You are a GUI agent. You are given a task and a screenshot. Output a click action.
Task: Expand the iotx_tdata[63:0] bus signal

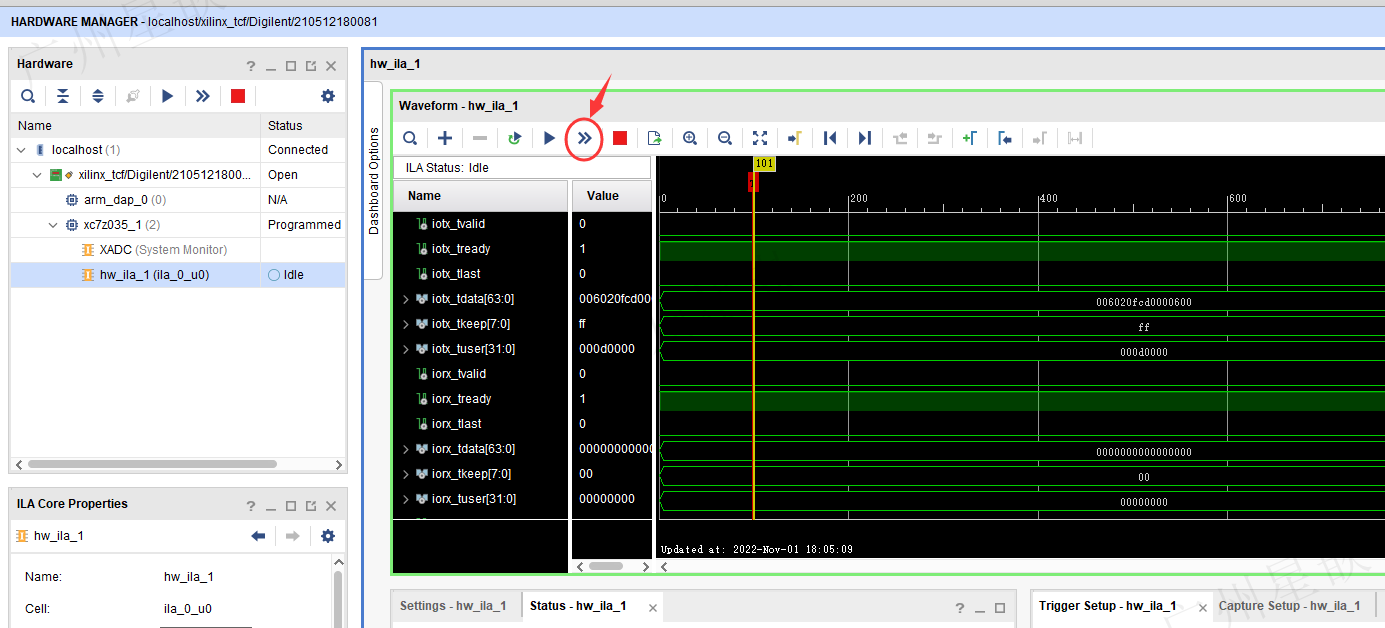[406, 299]
